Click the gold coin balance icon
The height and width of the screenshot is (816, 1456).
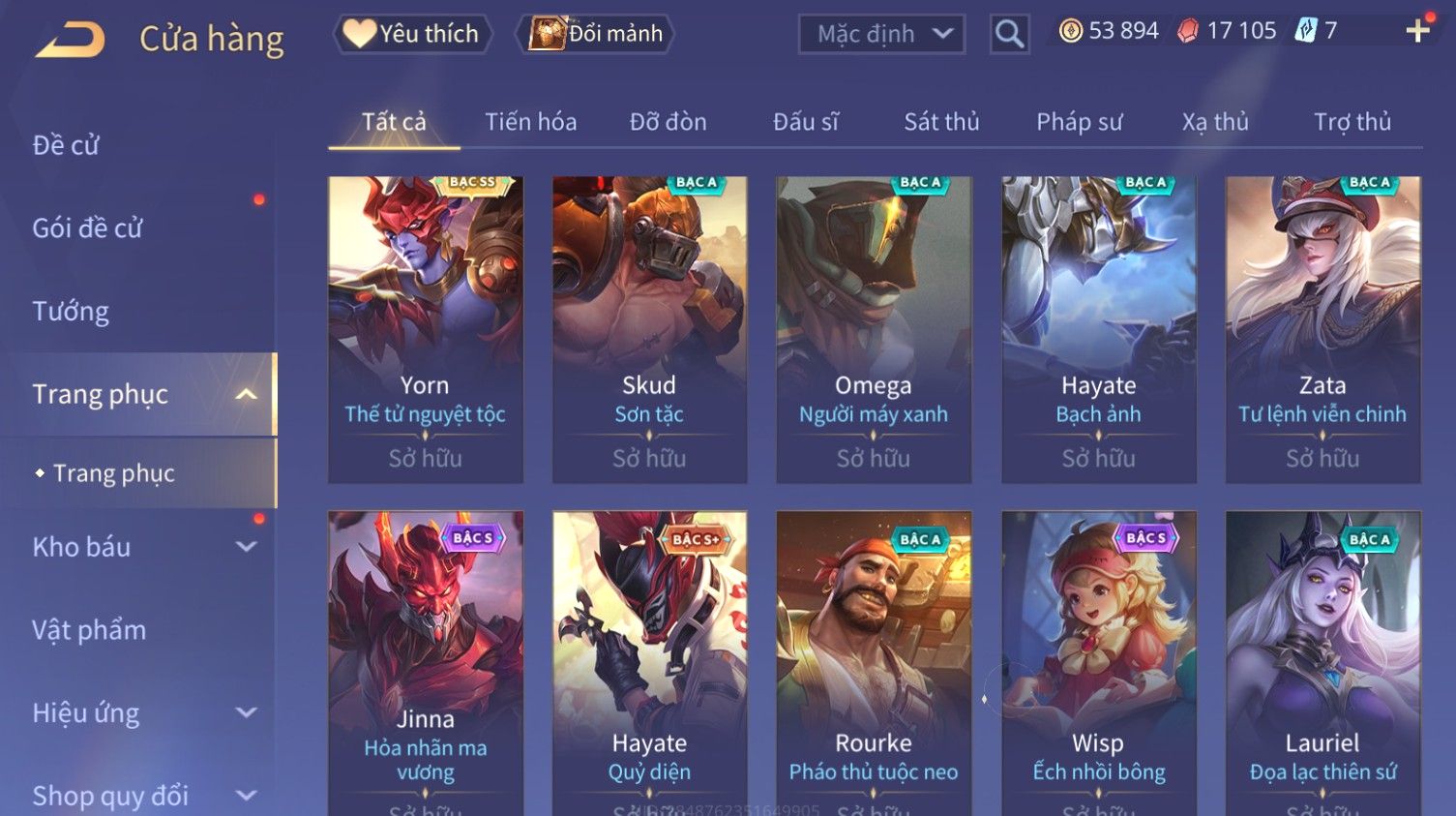tap(1071, 31)
